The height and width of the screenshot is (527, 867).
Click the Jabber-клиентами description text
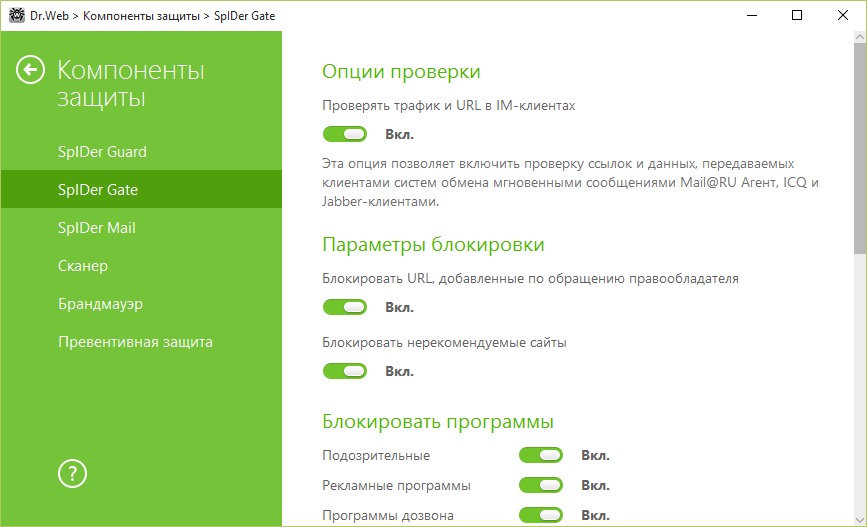(x=380, y=202)
